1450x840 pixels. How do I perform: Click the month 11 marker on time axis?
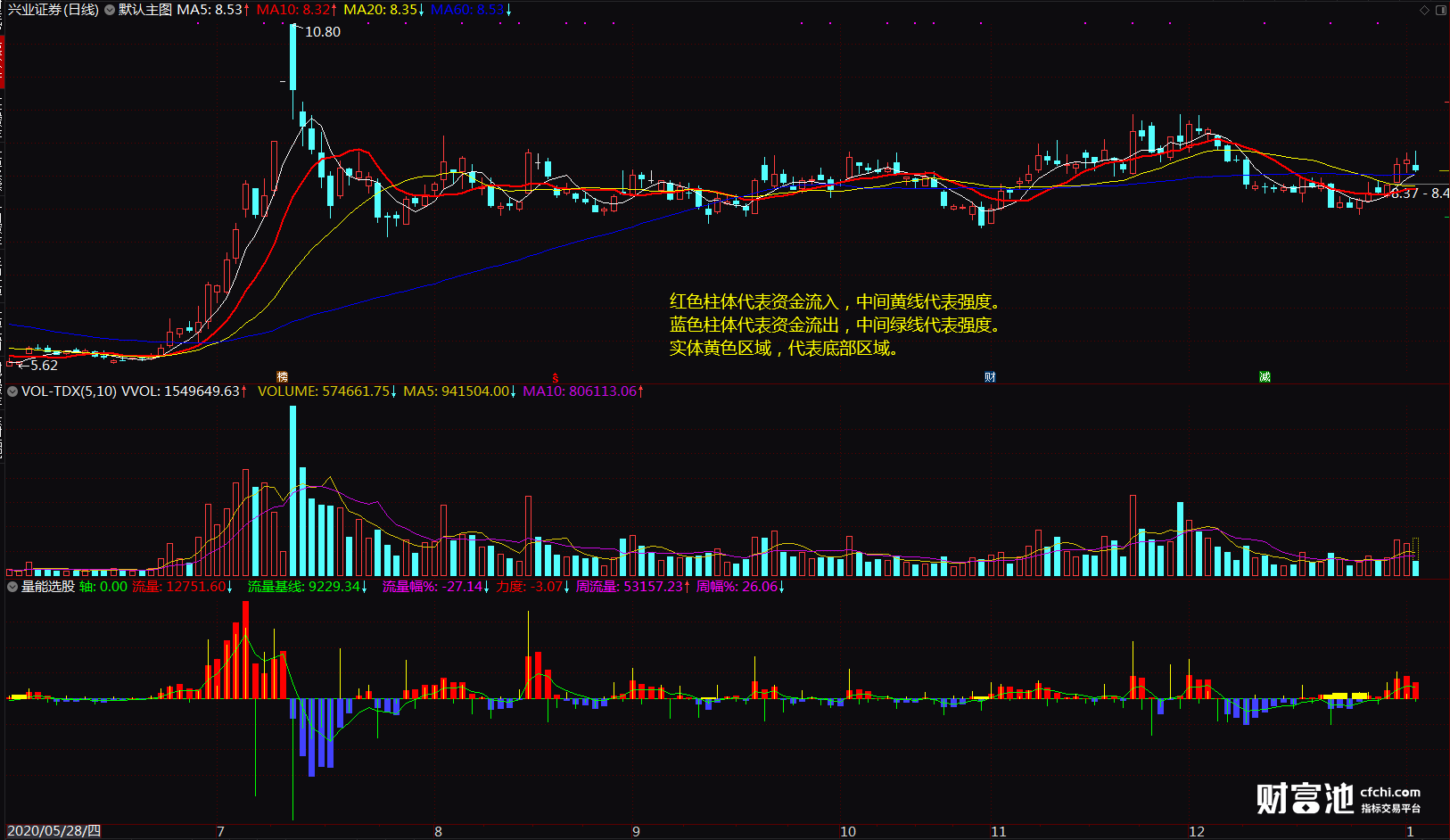[x=999, y=832]
